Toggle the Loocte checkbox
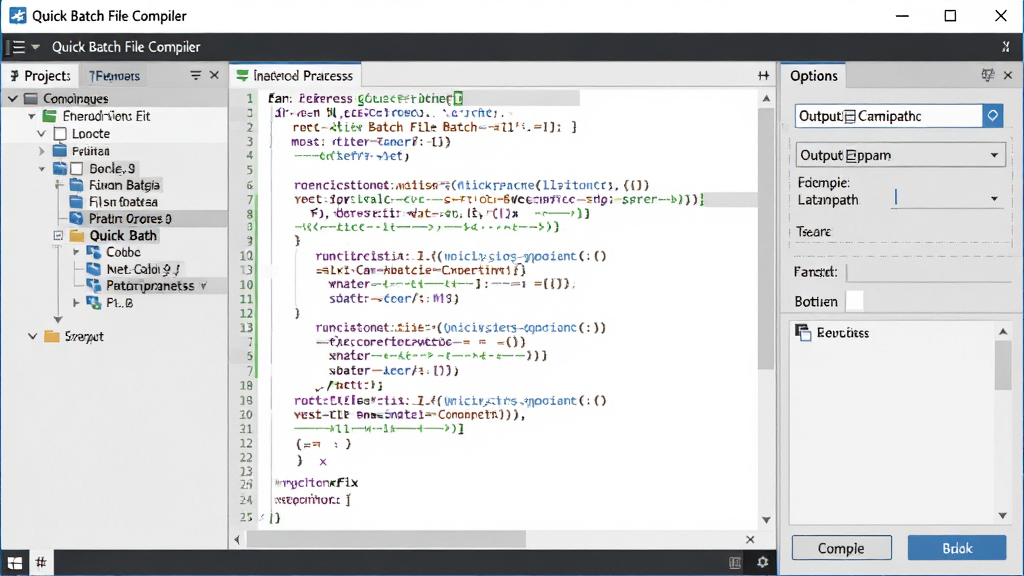The height and width of the screenshot is (576, 1024). (x=60, y=134)
